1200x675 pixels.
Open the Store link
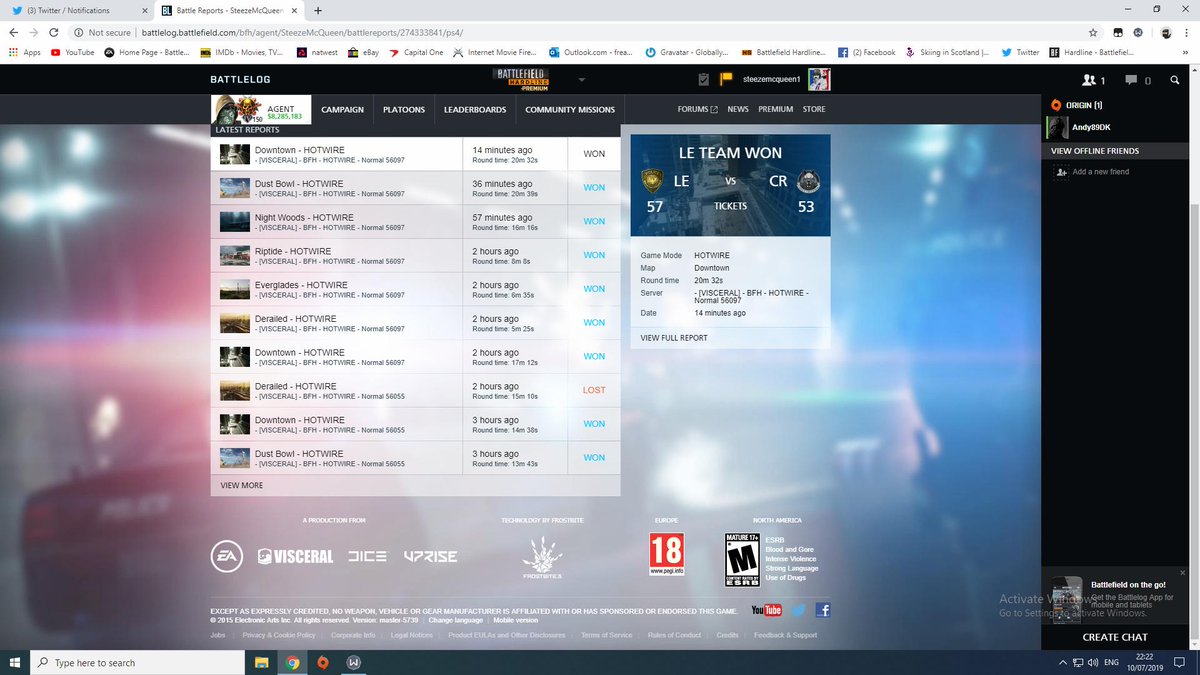tap(814, 109)
